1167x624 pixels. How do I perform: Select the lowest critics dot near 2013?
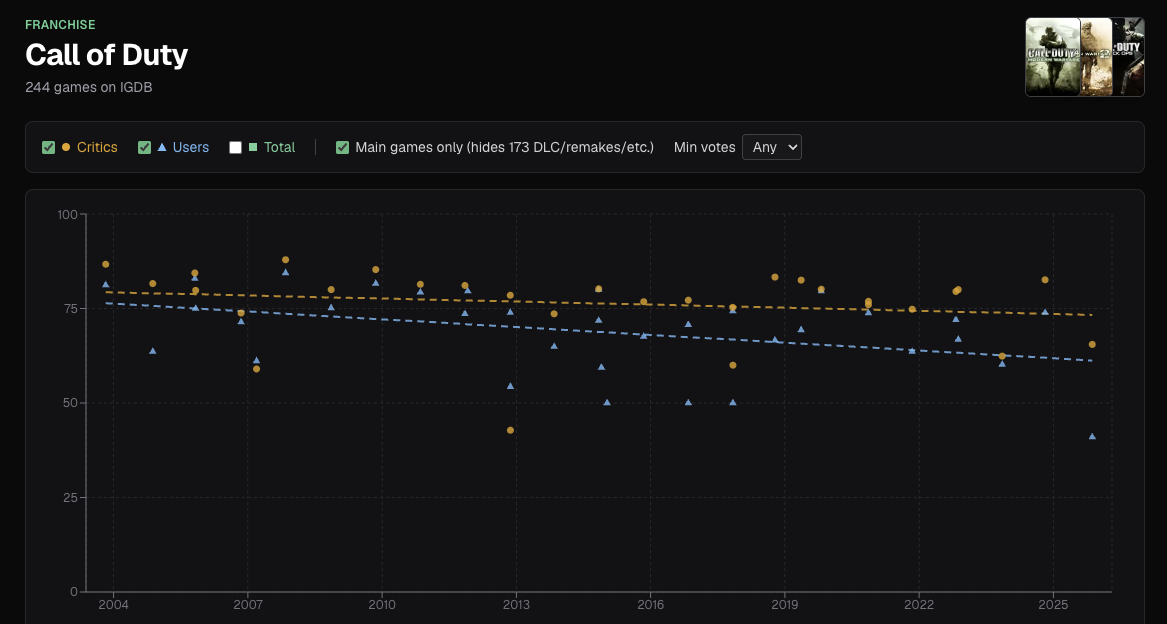(x=511, y=430)
